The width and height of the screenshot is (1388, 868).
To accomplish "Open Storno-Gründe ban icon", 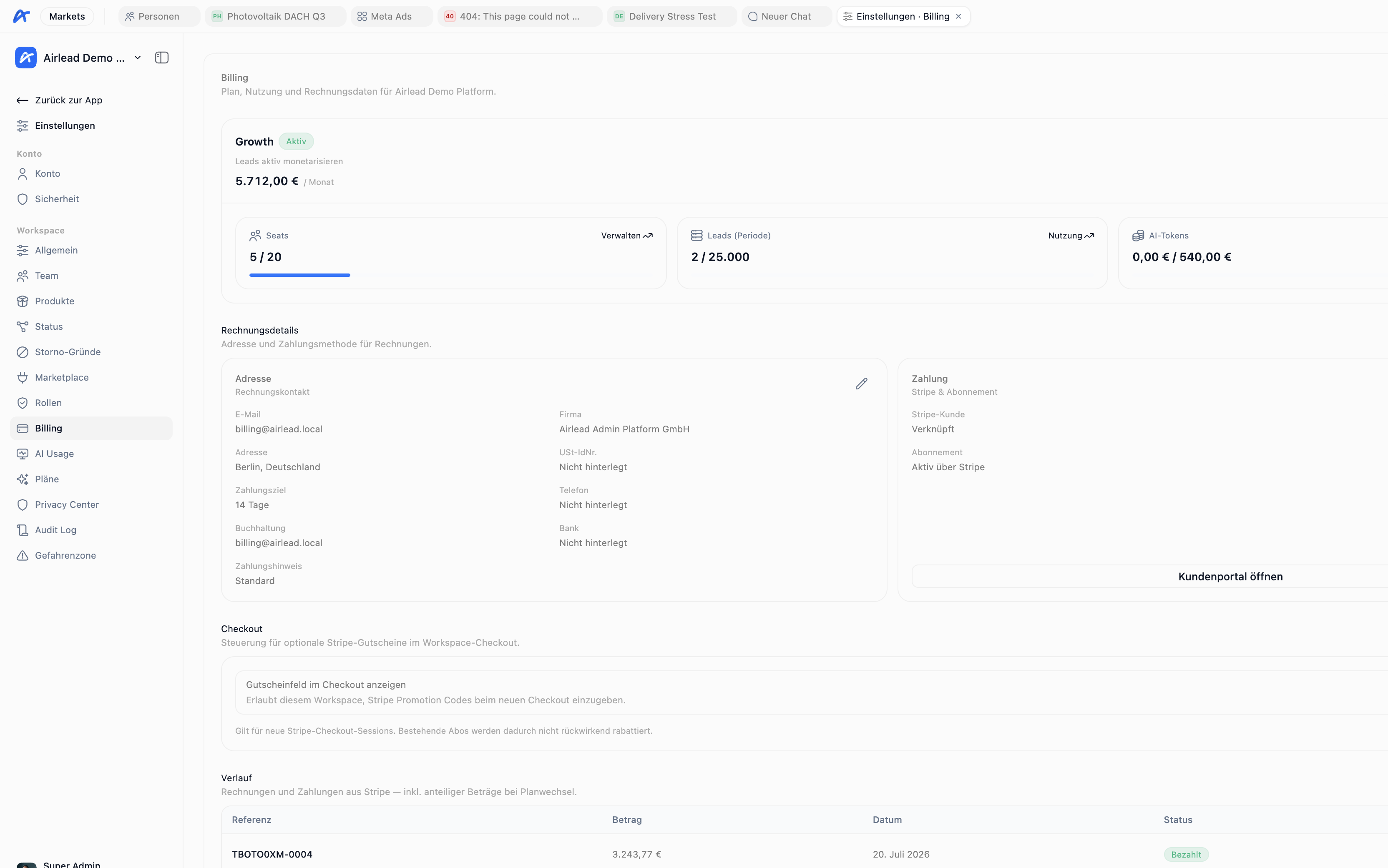I will [23, 352].
